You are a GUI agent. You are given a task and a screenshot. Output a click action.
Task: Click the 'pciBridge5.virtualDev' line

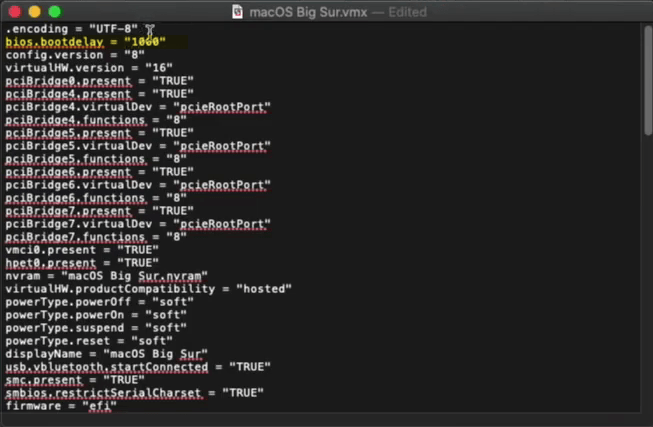pos(138,146)
